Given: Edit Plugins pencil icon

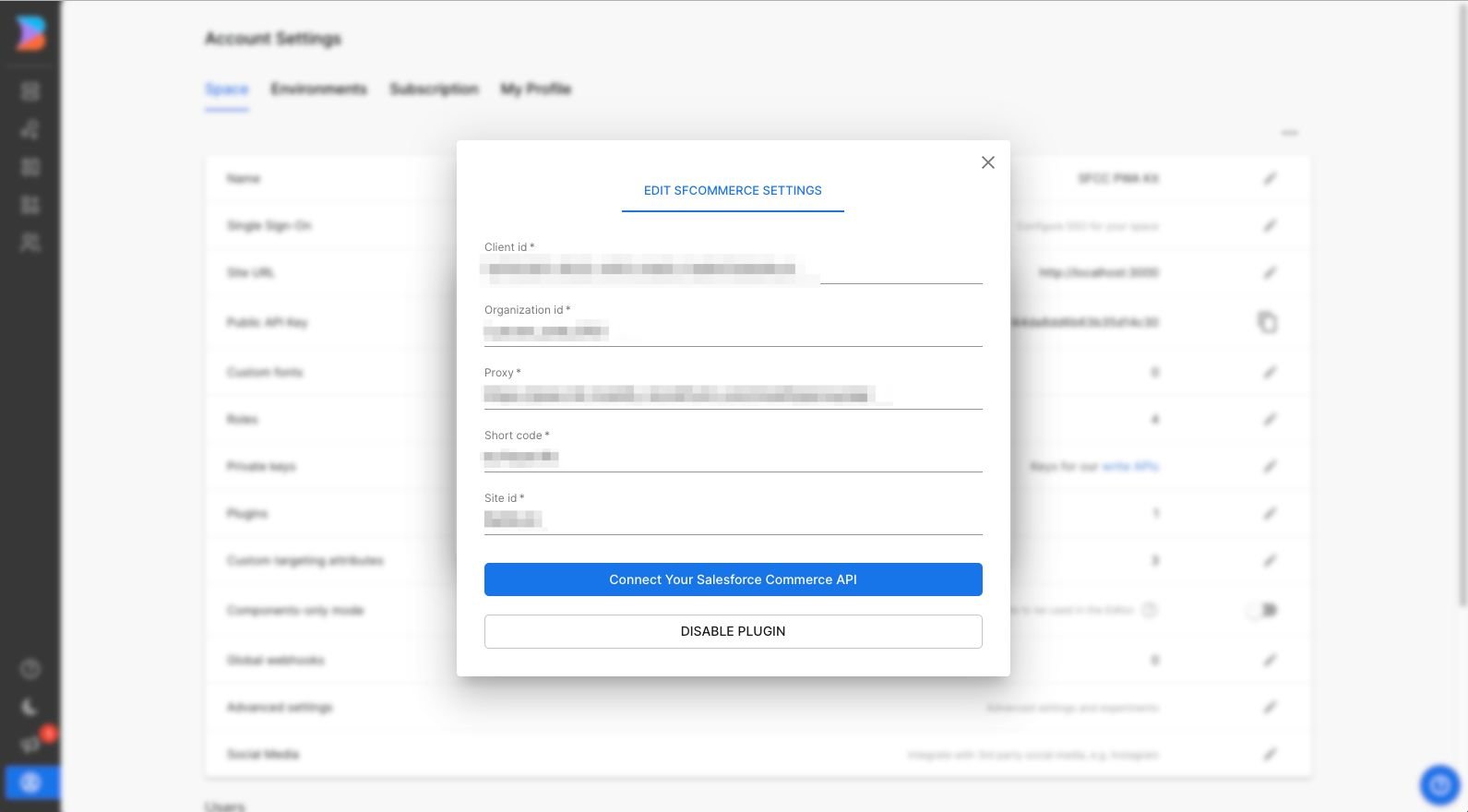Looking at the screenshot, I should click(1271, 513).
